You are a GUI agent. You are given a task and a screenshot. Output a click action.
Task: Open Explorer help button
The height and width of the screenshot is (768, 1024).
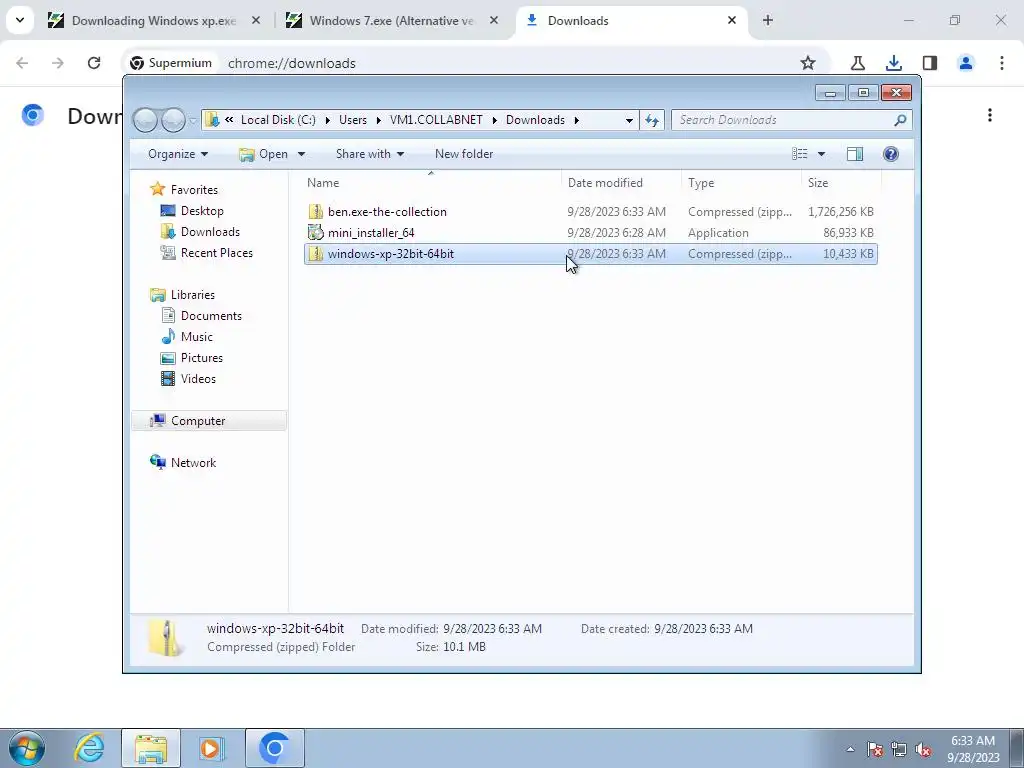pyautogui.click(x=891, y=154)
